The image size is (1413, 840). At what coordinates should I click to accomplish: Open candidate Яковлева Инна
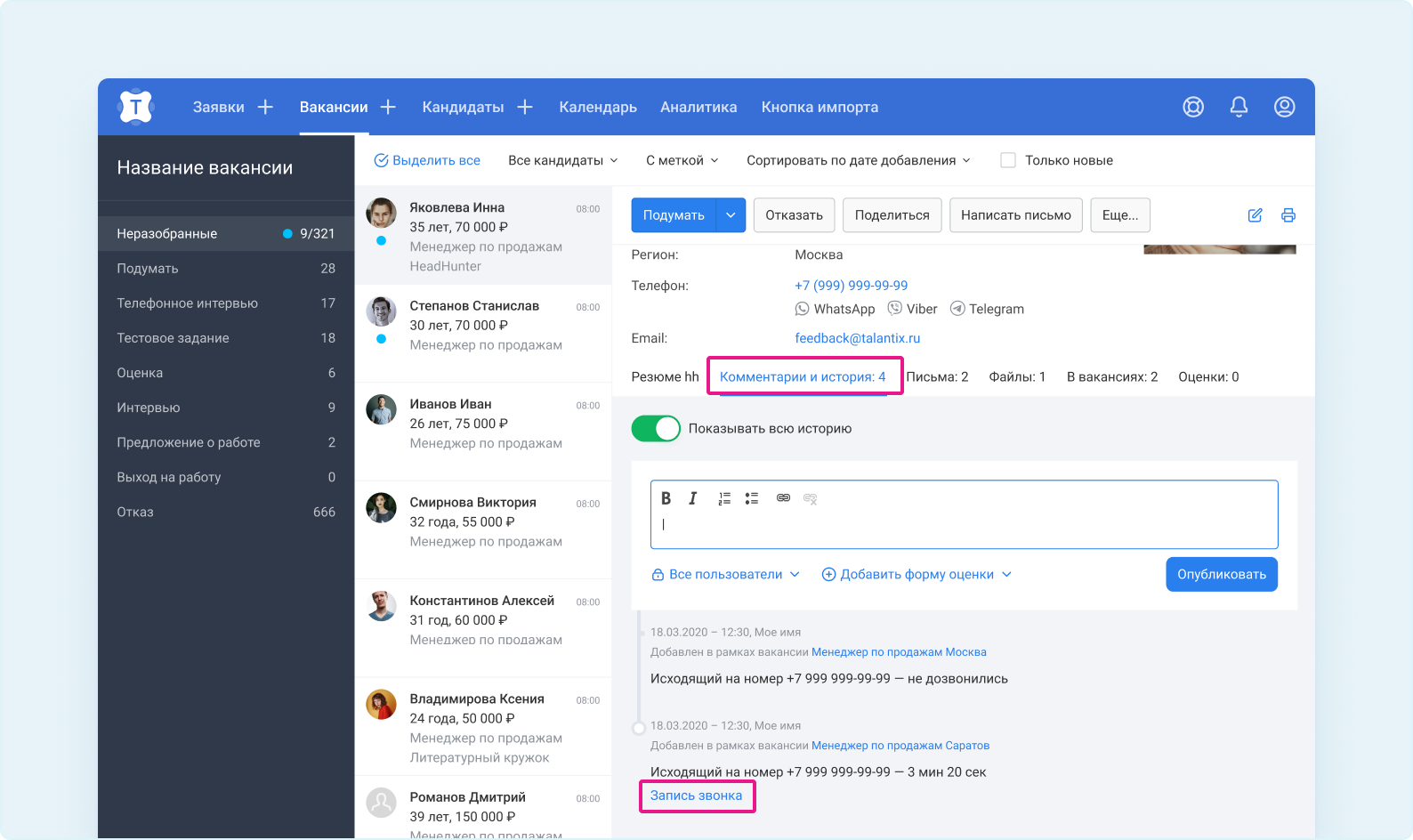pos(483,236)
